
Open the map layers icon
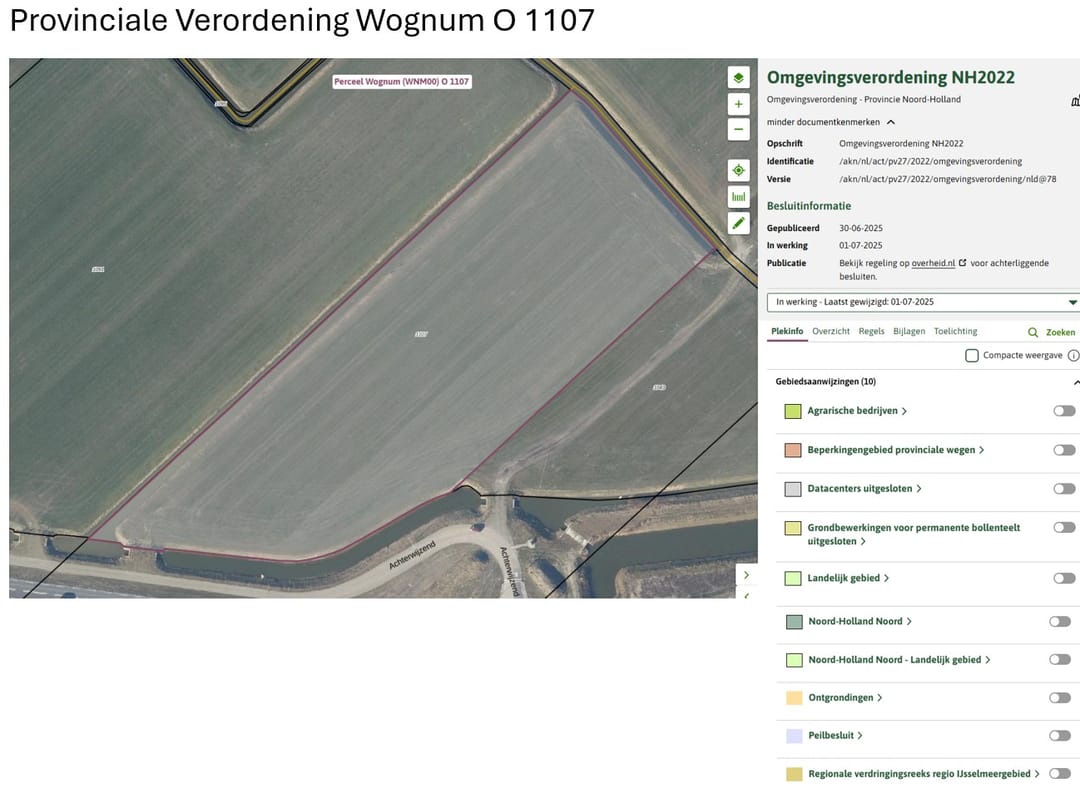pos(738,78)
